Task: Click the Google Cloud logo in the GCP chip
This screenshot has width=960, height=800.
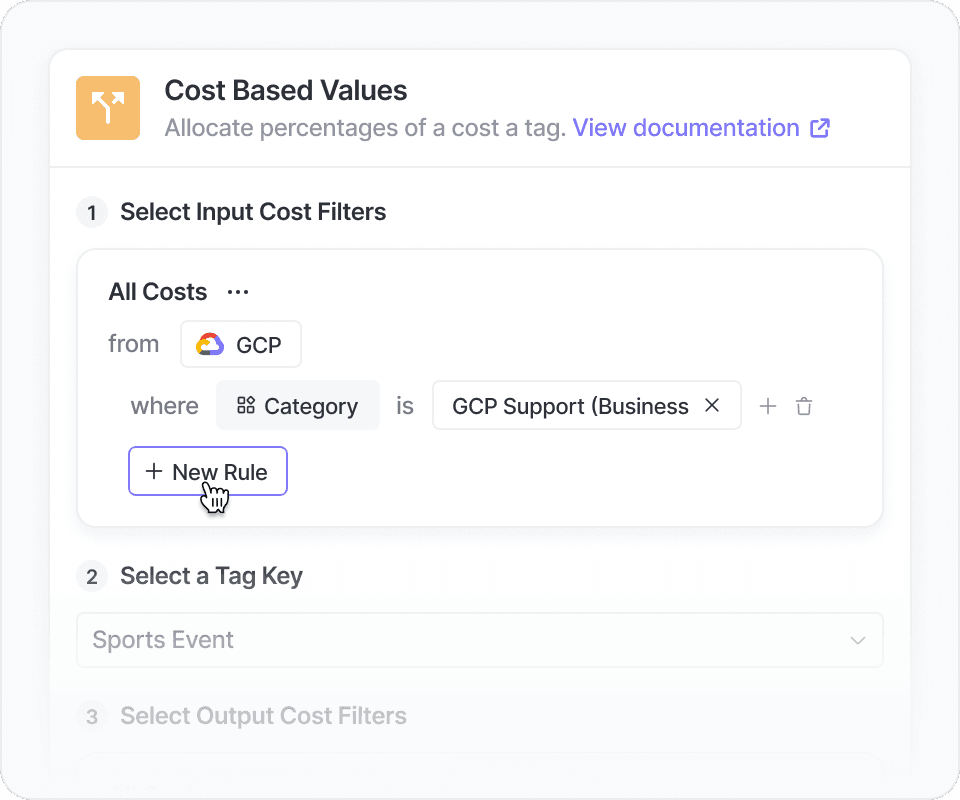Action: 210,345
